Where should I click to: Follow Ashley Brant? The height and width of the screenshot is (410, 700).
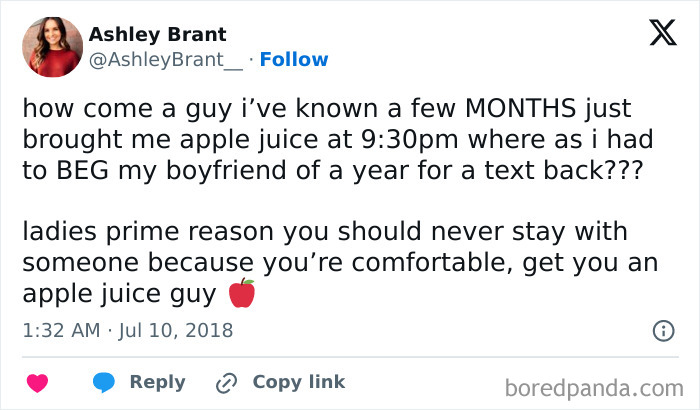coord(293,60)
